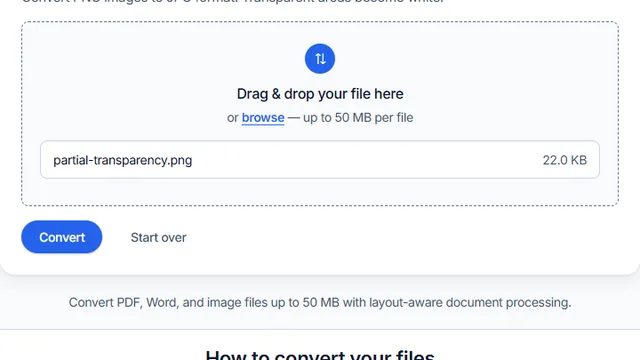Click the up to 50 MB per file text
The height and width of the screenshot is (360, 640).
point(358,118)
